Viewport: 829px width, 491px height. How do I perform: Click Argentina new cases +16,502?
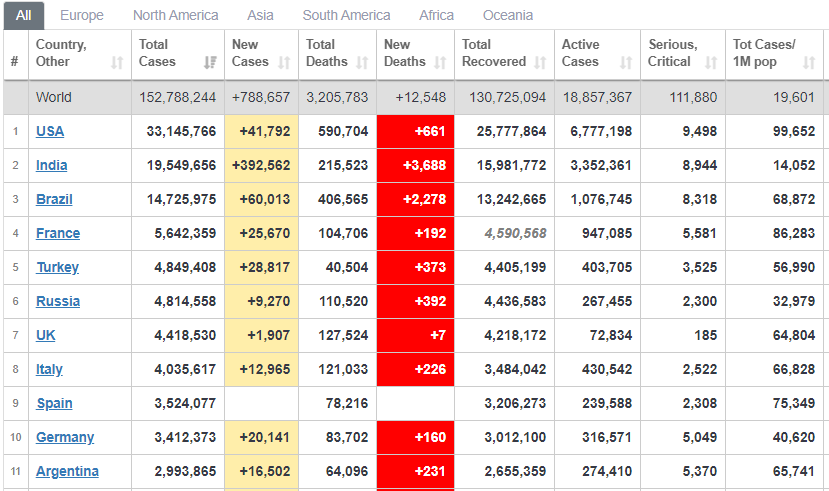click(x=265, y=471)
